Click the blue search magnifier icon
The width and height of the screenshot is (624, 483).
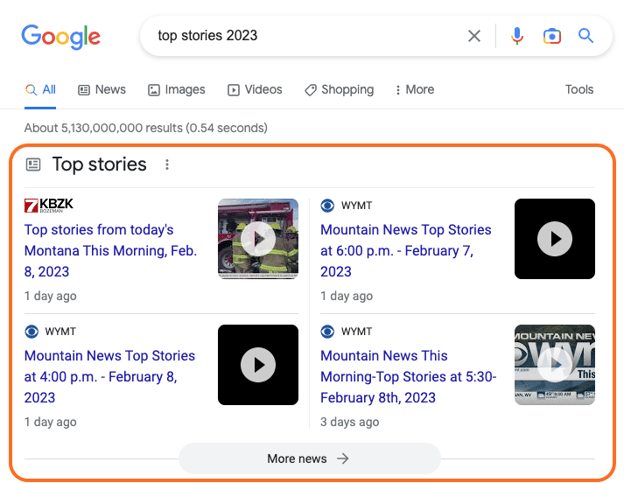click(x=586, y=36)
